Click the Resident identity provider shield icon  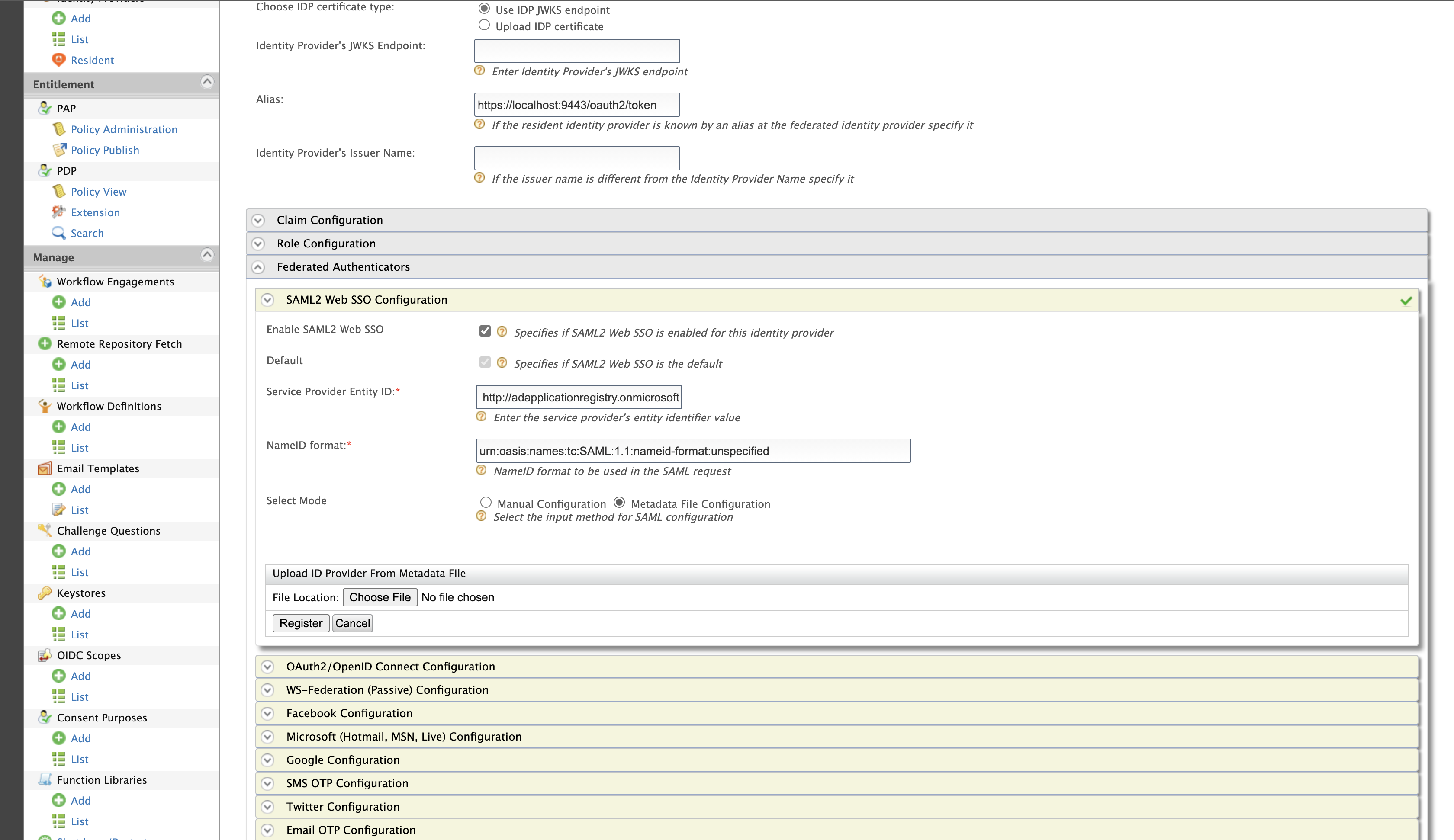(x=58, y=59)
